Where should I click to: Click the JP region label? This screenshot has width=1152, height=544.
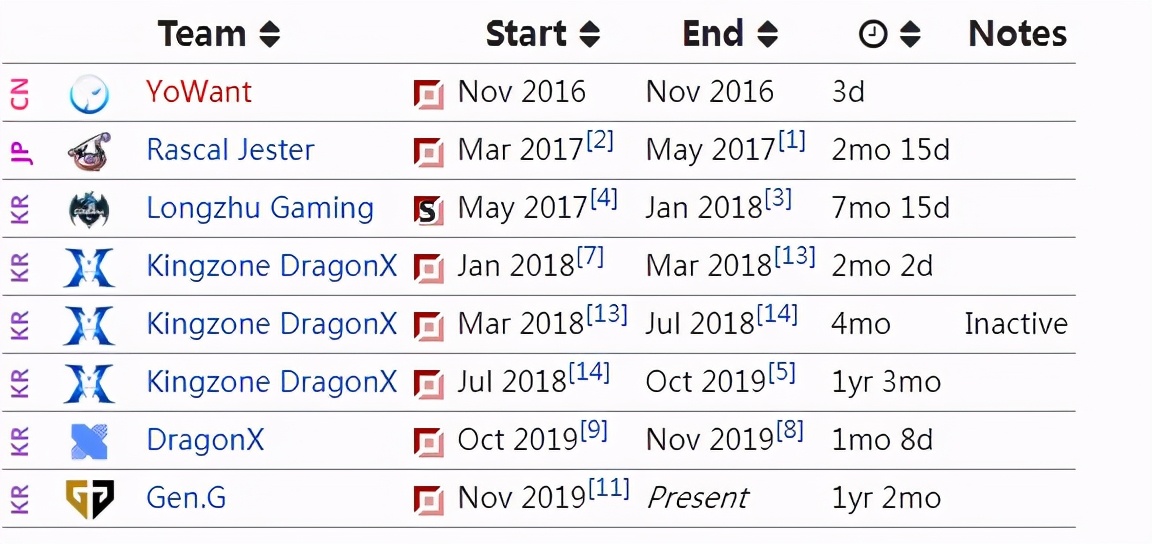click(21, 152)
